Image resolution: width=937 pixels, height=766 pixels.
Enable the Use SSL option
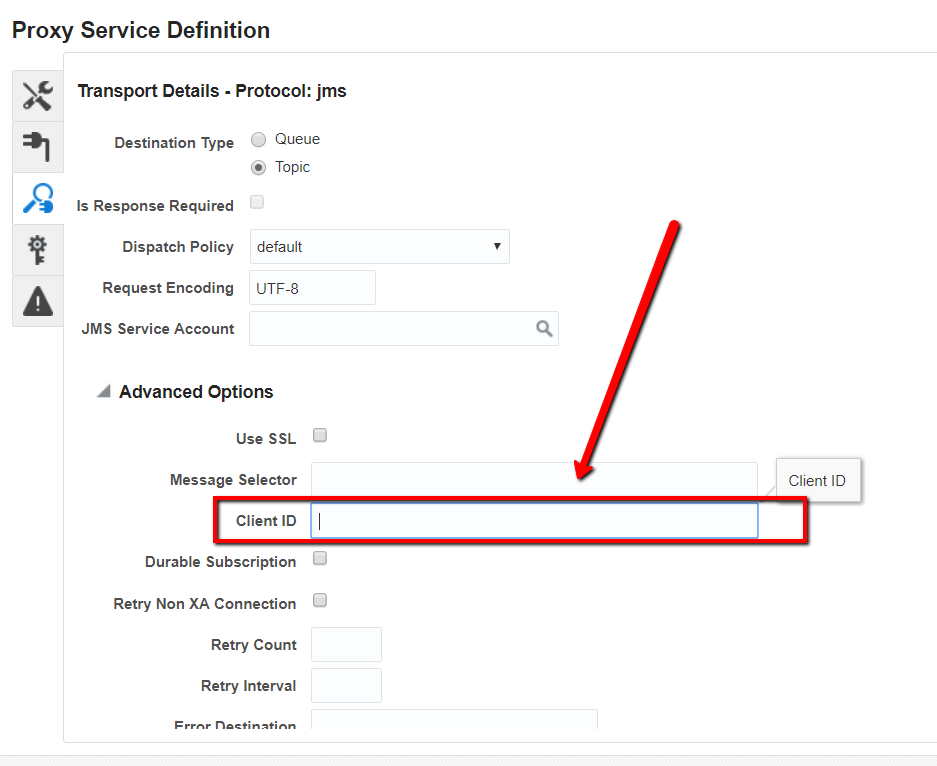tap(319, 434)
